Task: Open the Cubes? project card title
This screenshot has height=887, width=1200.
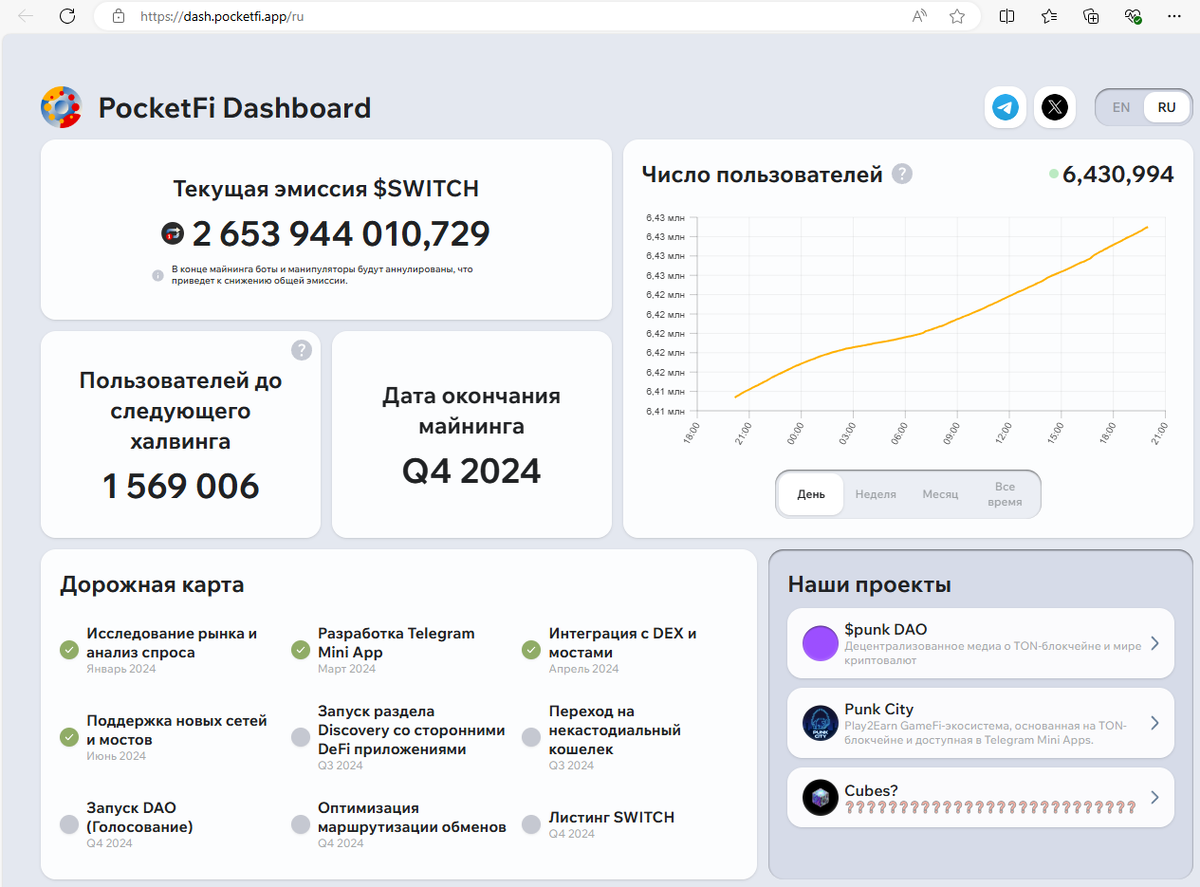Action: click(x=871, y=790)
